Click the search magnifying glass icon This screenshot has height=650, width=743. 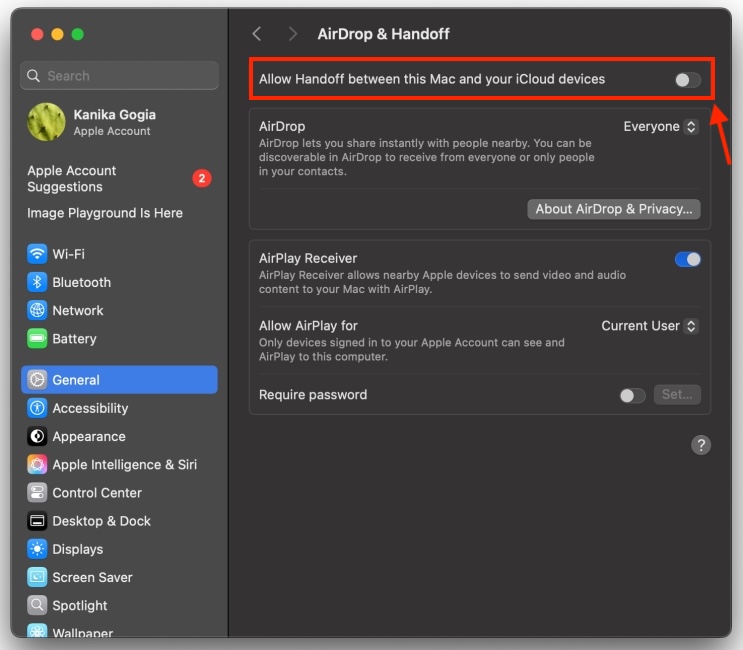[x=33, y=76]
